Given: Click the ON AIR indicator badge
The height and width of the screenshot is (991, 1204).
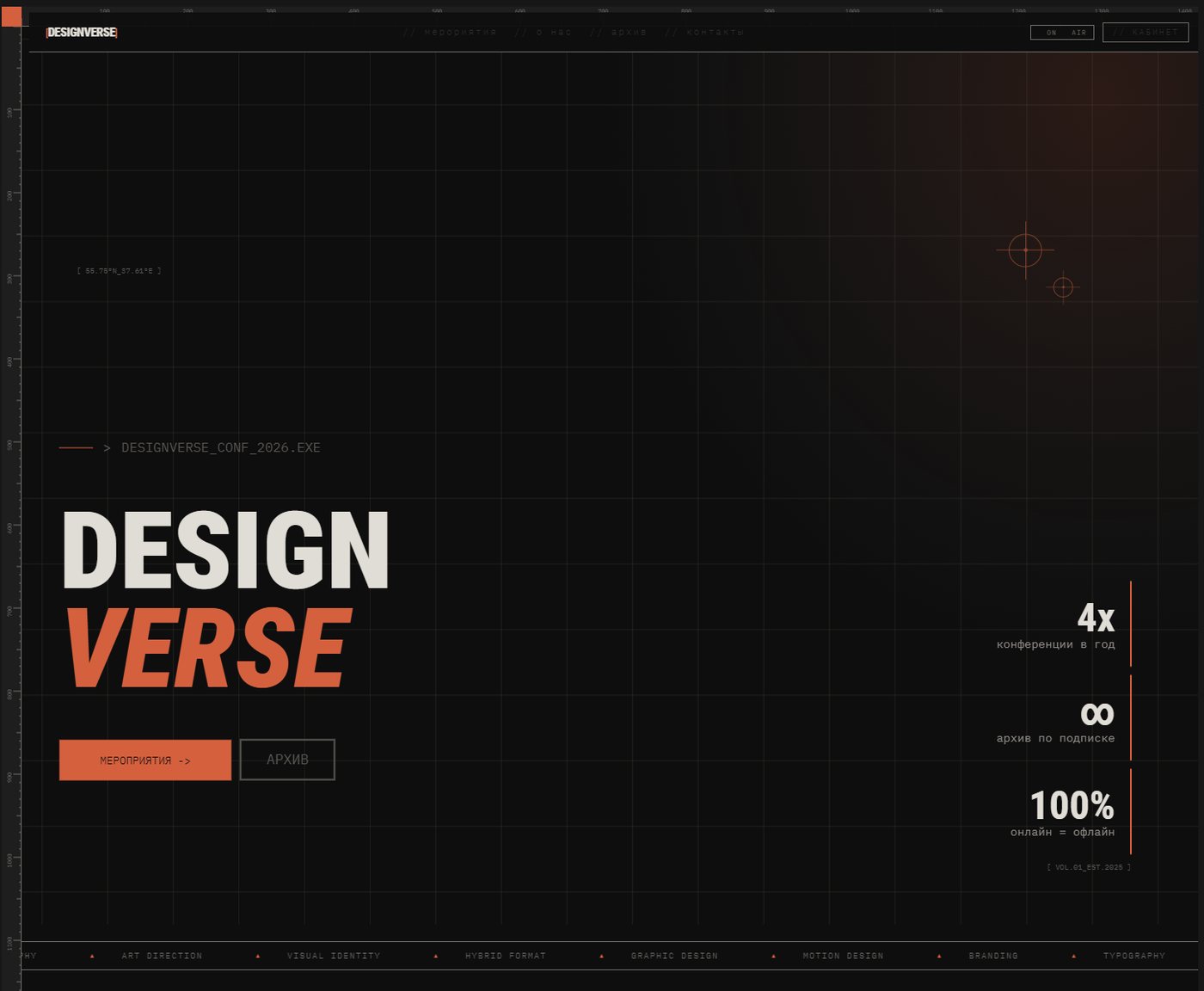Looking at the screenshot, I should (x=1062, y=33).
